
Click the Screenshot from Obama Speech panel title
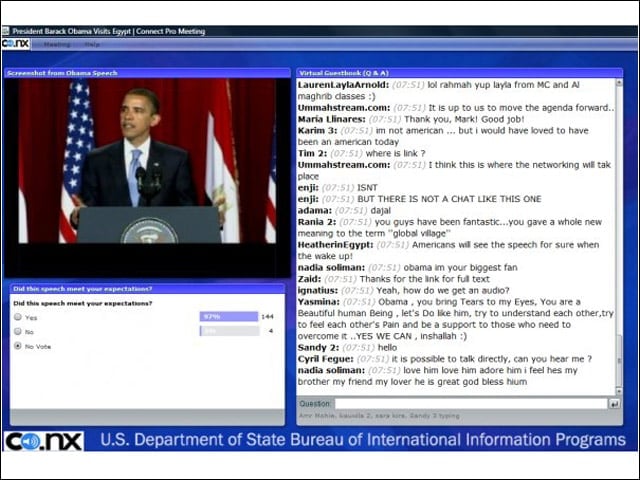[x=62, y=73]
